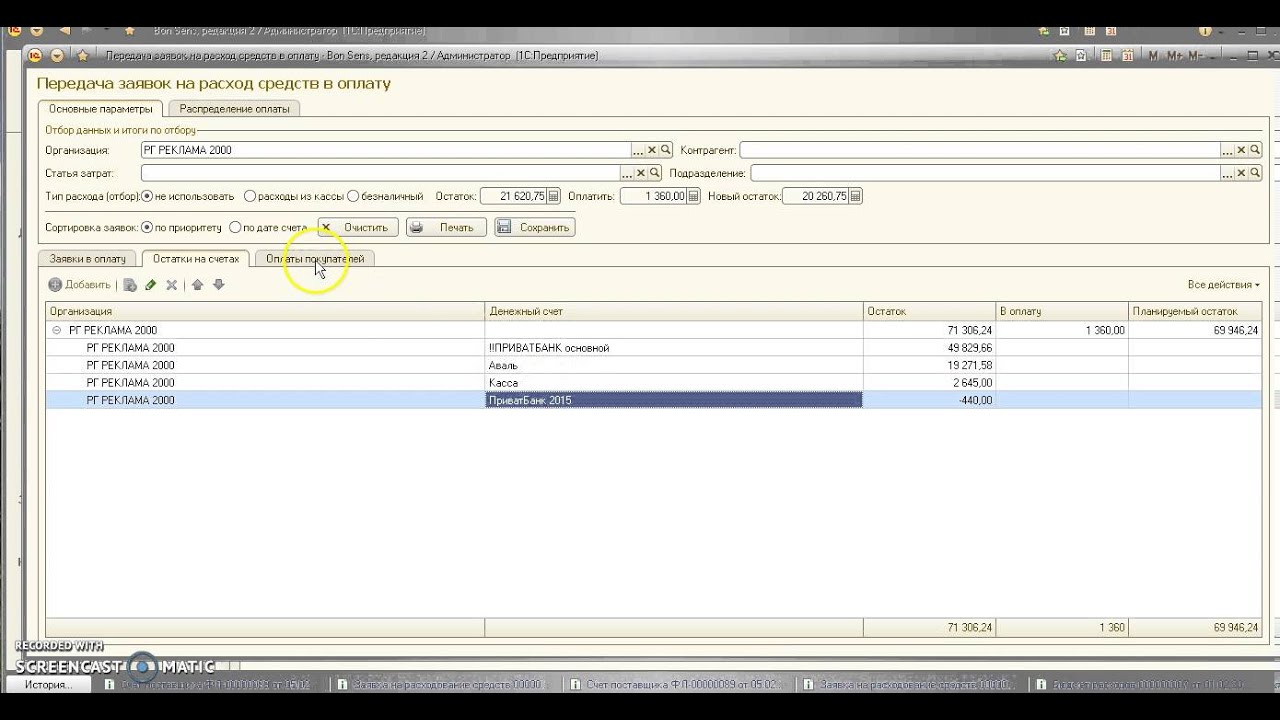Clear the Статья затрат field
The image size is (1280, 720).
coord(641,173)
